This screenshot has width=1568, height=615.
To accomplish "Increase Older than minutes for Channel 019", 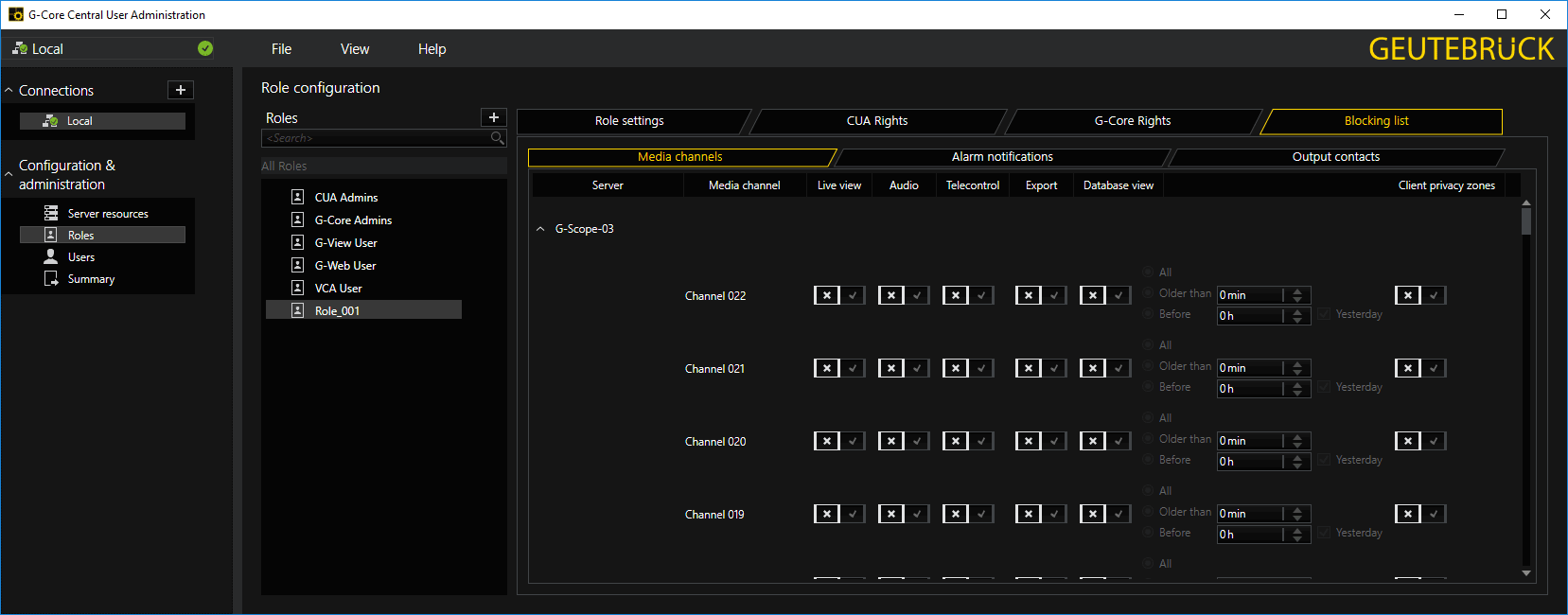I will coord(1297,510).
